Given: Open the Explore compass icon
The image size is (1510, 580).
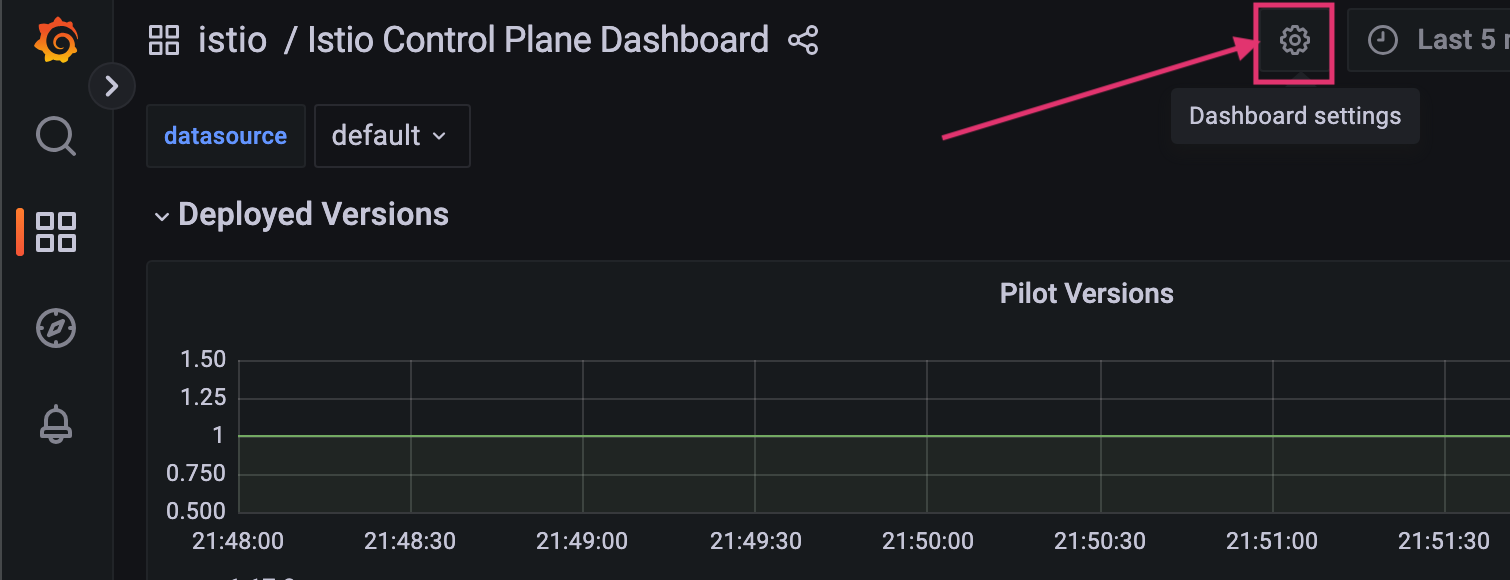Looking at the screenshot, I should click(x=56, y=328).
